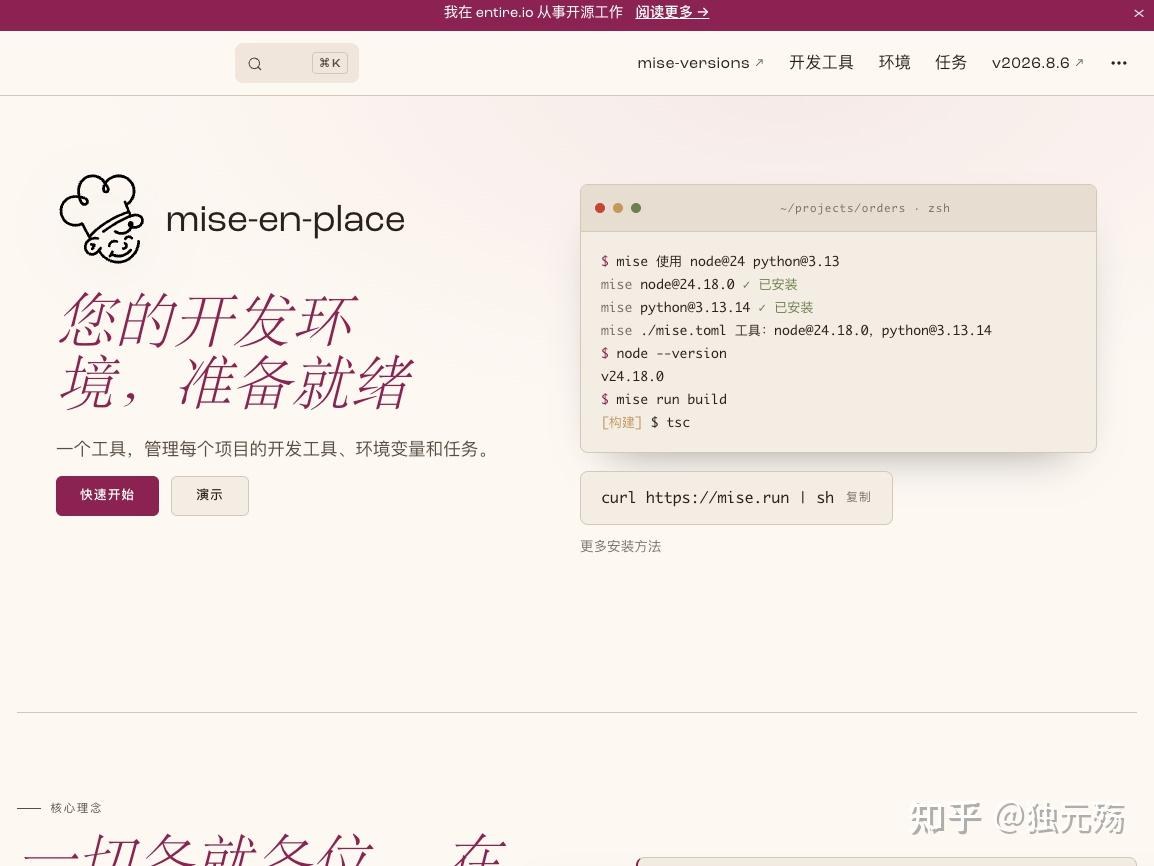Click the yellow terminal window dot
1154x866 pixels.
click(x=618, y=208)
